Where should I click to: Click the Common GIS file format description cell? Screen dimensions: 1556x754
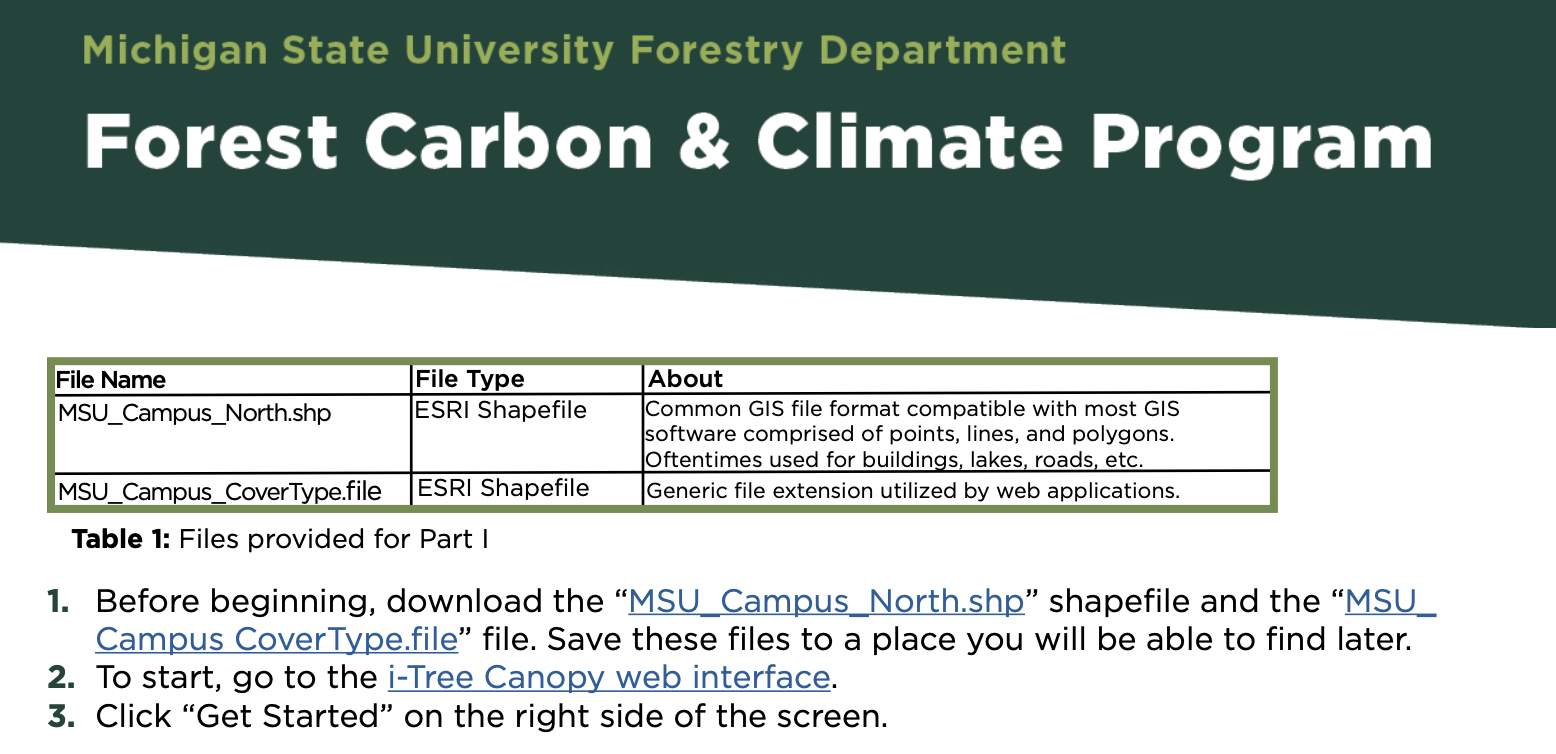click(912, 434)
